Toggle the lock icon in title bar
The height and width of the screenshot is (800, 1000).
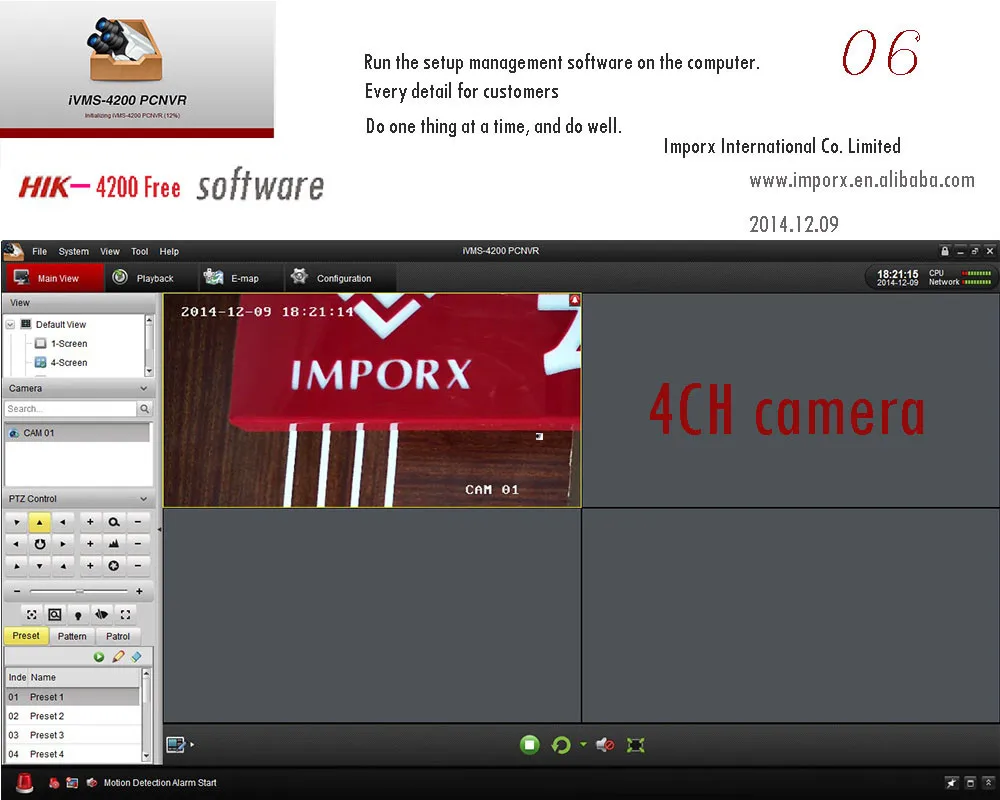coord(945,251)
